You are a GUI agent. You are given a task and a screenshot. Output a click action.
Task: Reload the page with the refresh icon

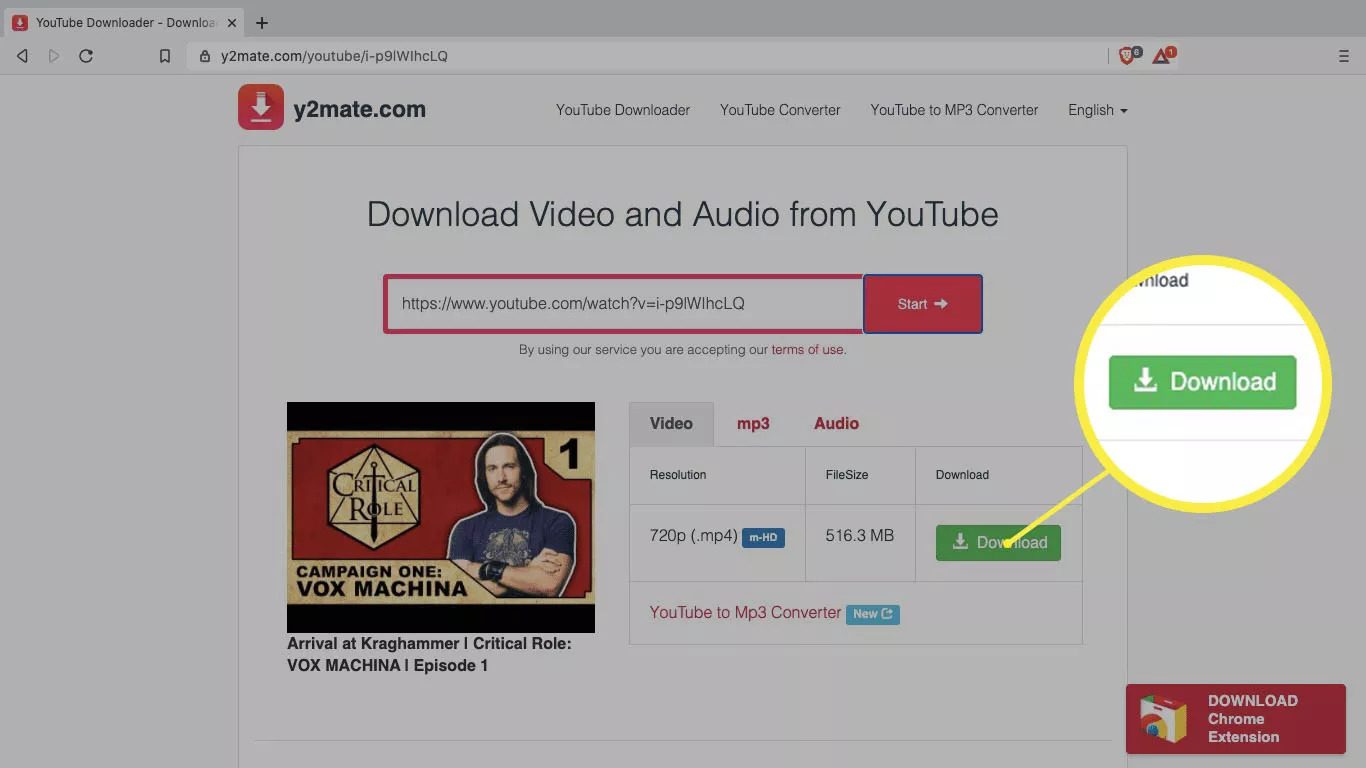pos(86,56)
